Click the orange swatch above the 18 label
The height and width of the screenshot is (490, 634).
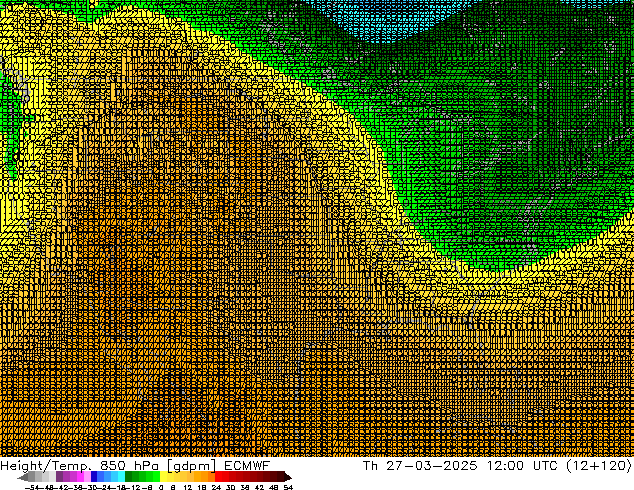205,476
